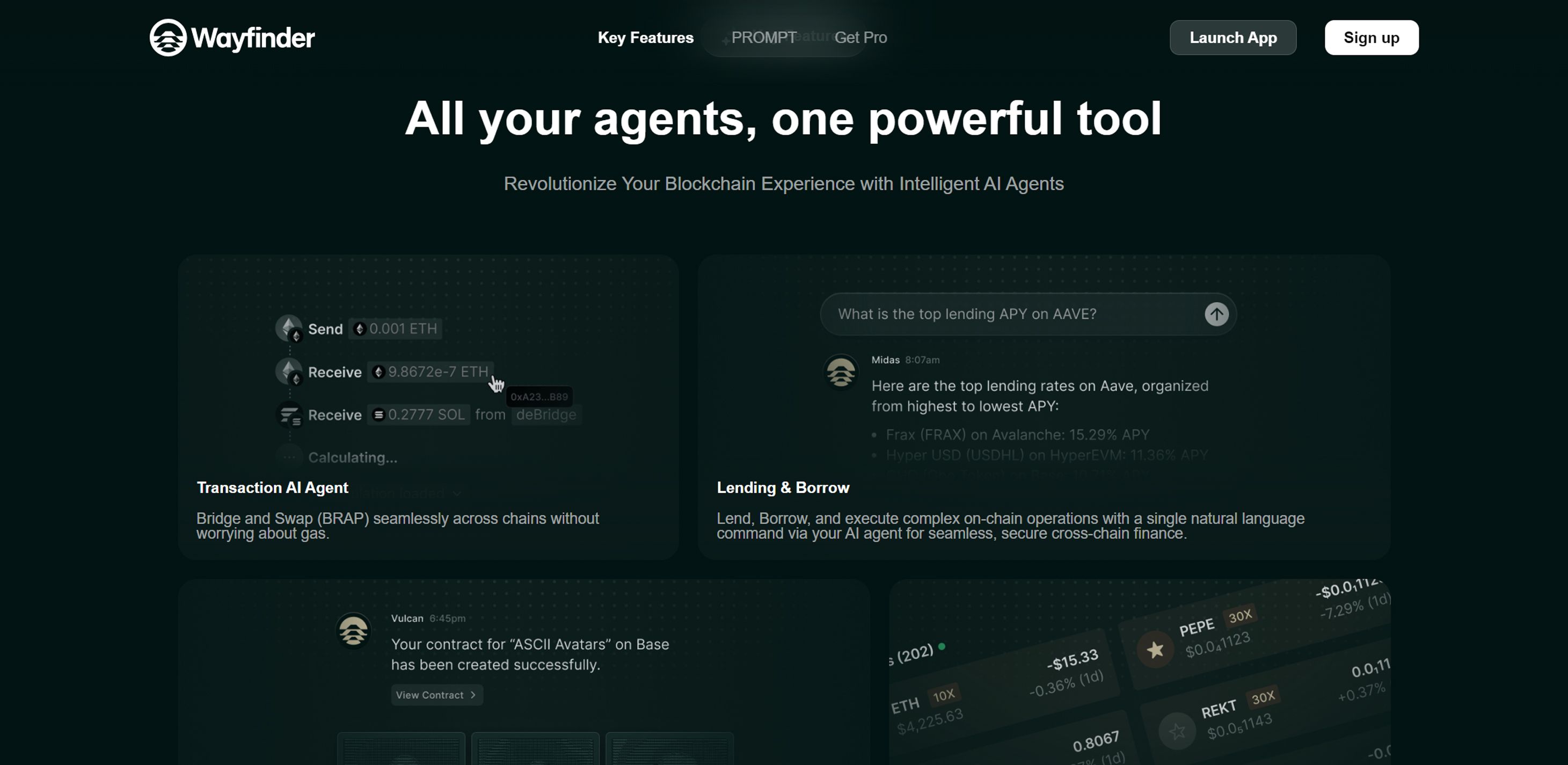The height and width of the screenshot is (765, 1568).
Task: Toggle the filled star beside PEPE
Action: pos(1155,650)
